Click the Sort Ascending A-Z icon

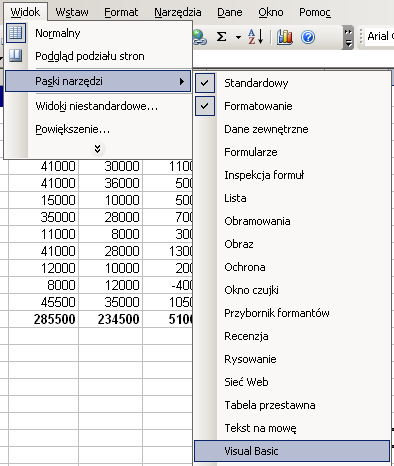(256, 36)
